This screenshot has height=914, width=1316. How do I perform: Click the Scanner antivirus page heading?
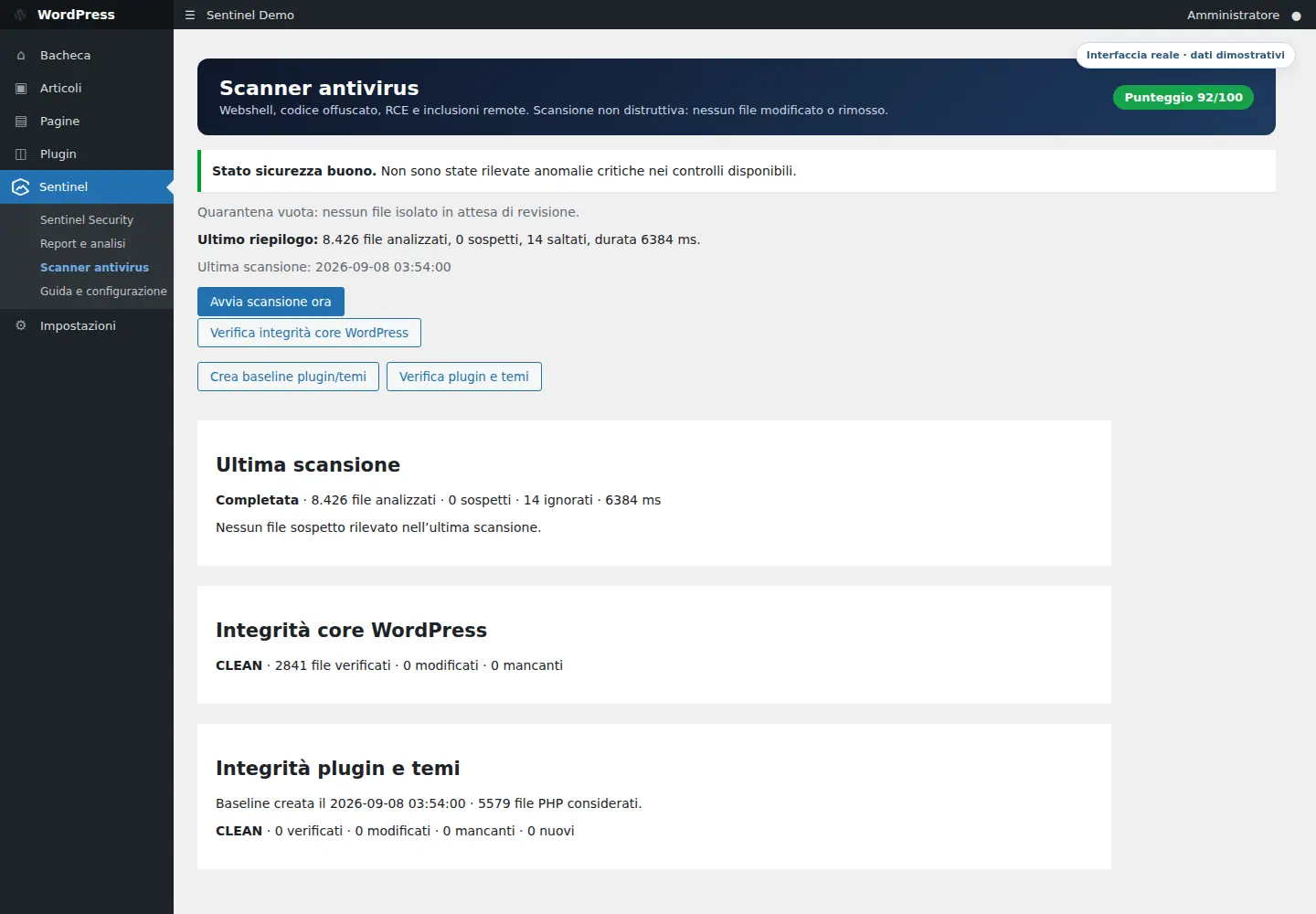click(x=319, y=88)
